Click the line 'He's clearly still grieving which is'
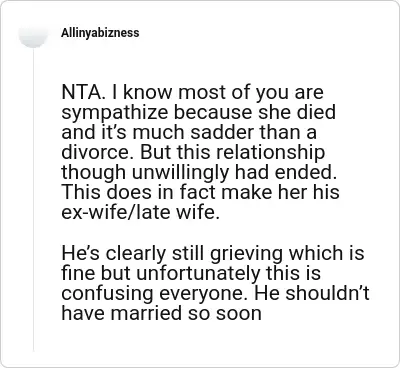The height and width of the screenshot is (368, 400). click(213, 254)
